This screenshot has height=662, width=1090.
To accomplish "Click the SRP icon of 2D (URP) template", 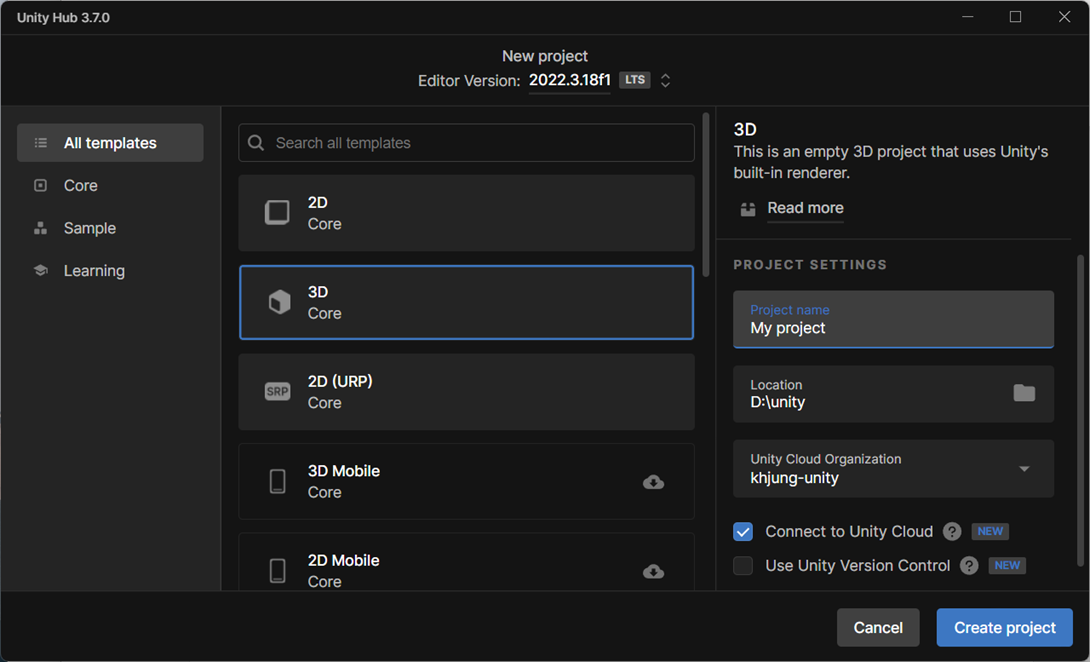I will (x=277, y=392).
